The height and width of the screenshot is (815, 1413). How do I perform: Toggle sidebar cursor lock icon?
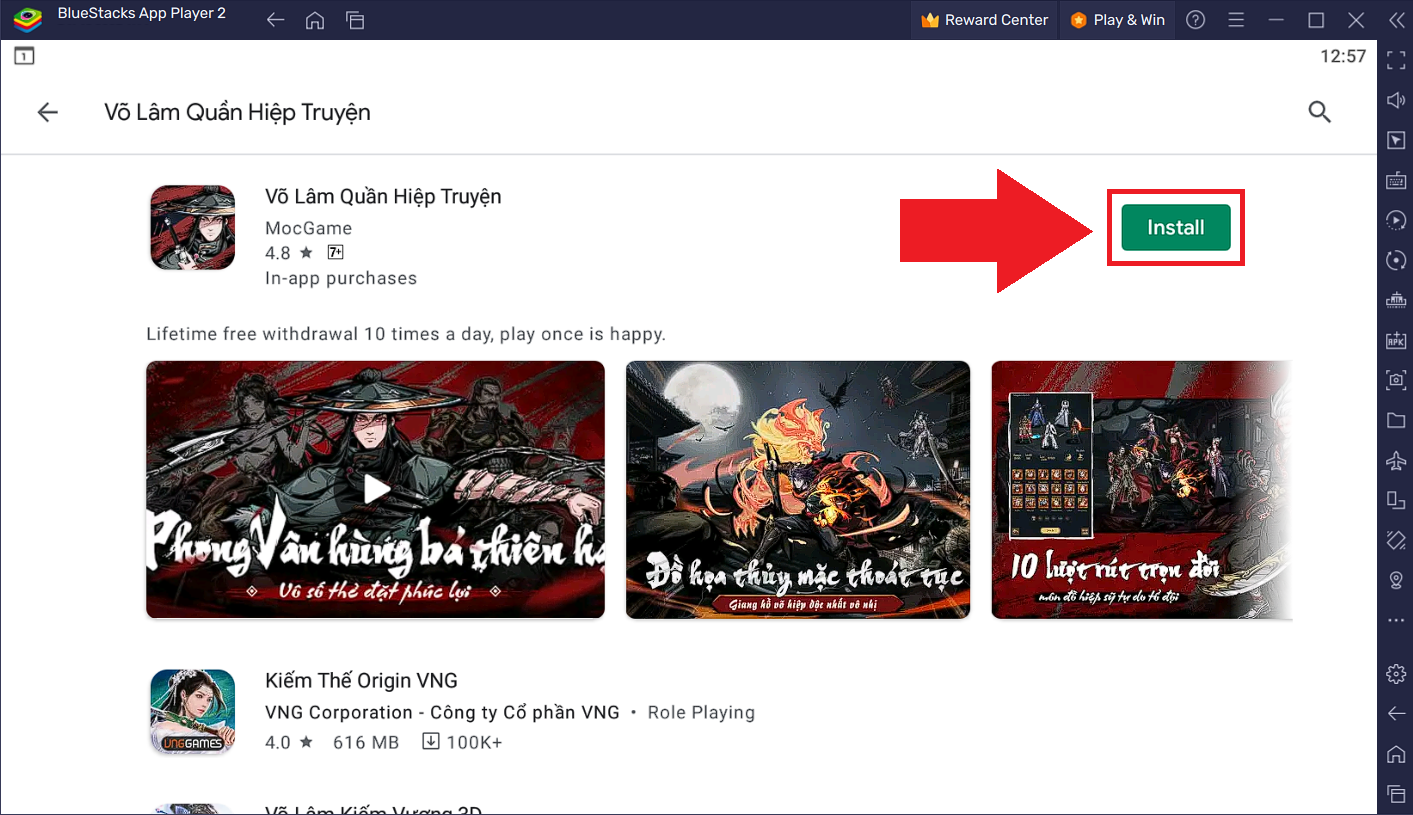(x=1396, y=140)
